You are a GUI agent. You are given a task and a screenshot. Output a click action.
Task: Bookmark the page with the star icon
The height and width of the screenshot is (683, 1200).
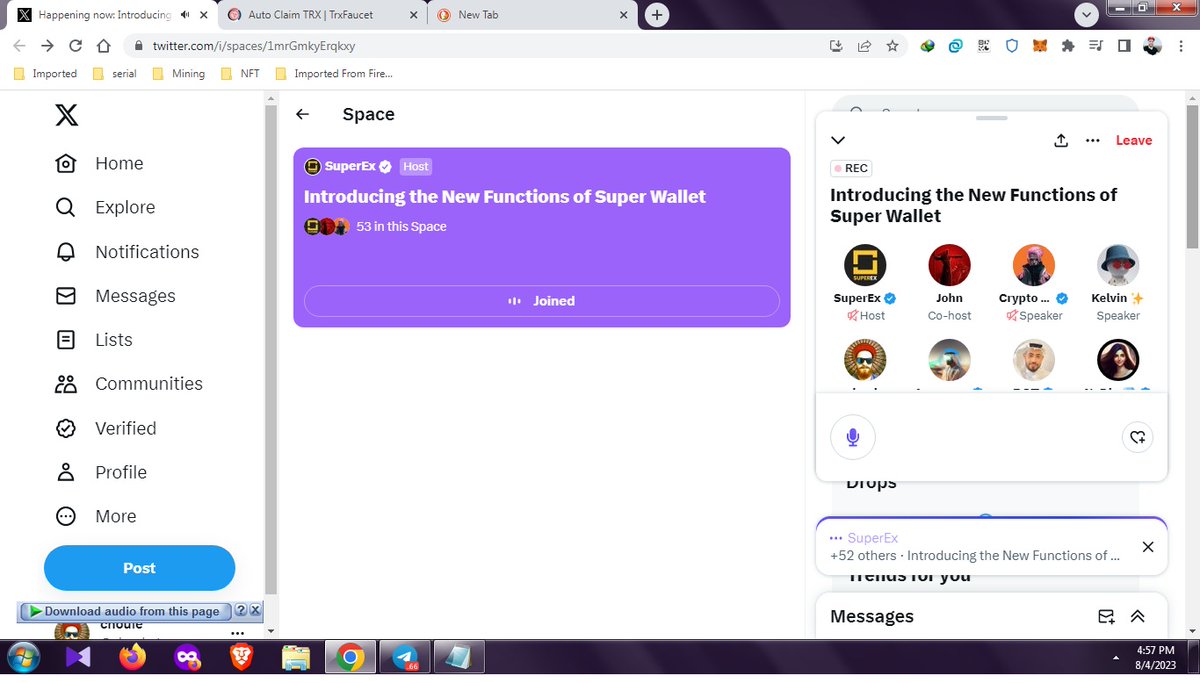(x=892, y=46)
